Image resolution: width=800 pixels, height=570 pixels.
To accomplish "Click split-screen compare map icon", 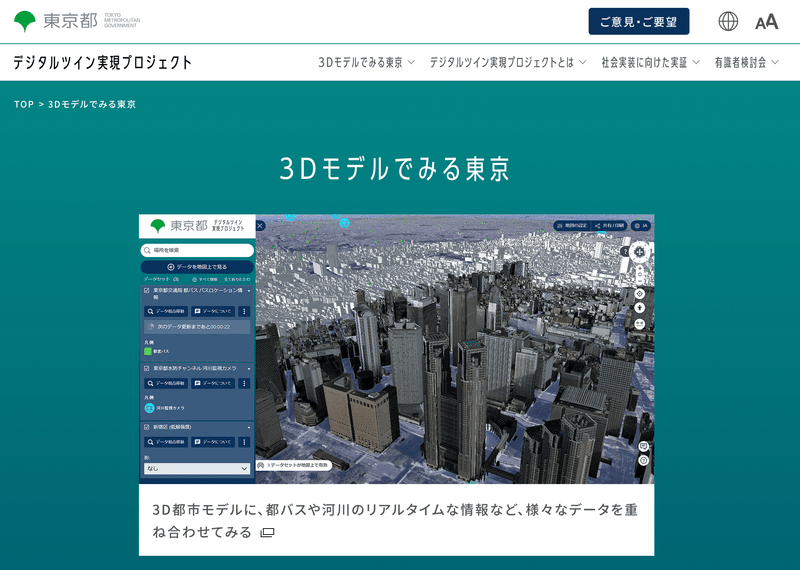I will 639,324.
